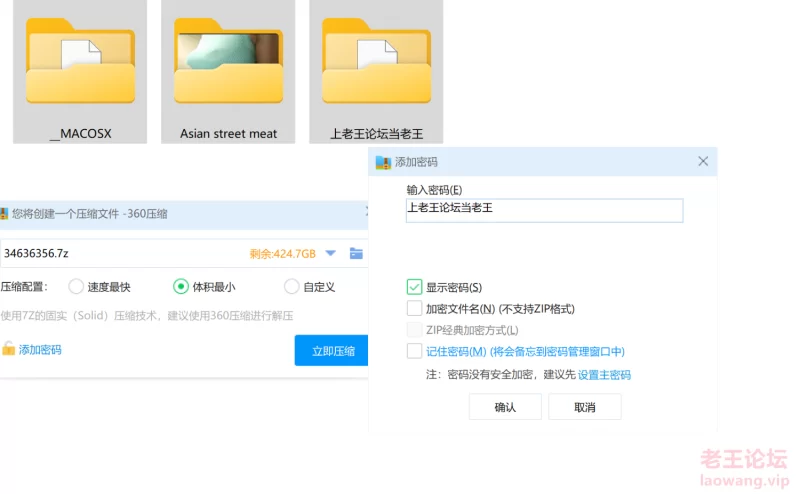This screenshot has width=800, height=494.
Task: Click the browse folder icon beside the archive name
Action: (356, 253)
